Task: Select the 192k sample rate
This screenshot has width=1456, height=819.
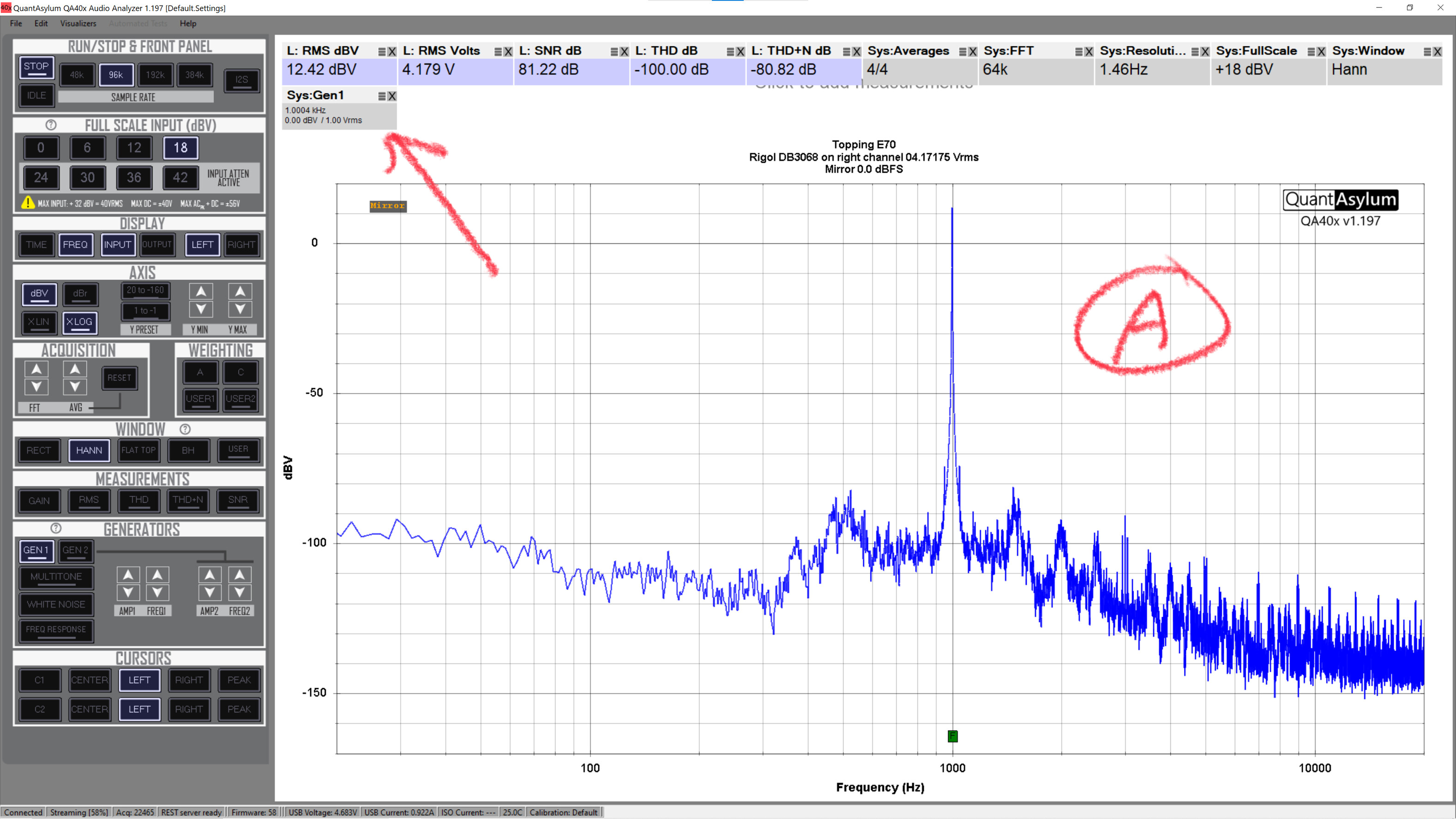Action: [x=155, y=75]
